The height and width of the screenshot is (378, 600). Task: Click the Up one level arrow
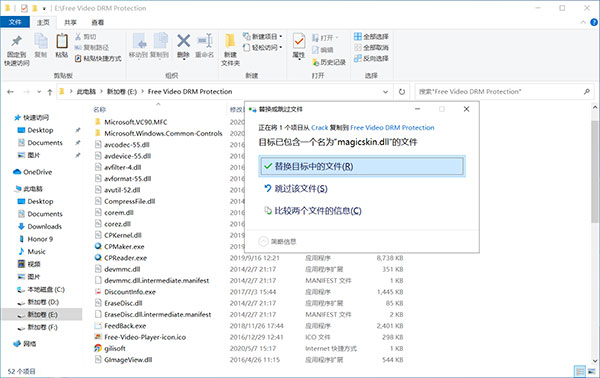[x=50, y=92]
